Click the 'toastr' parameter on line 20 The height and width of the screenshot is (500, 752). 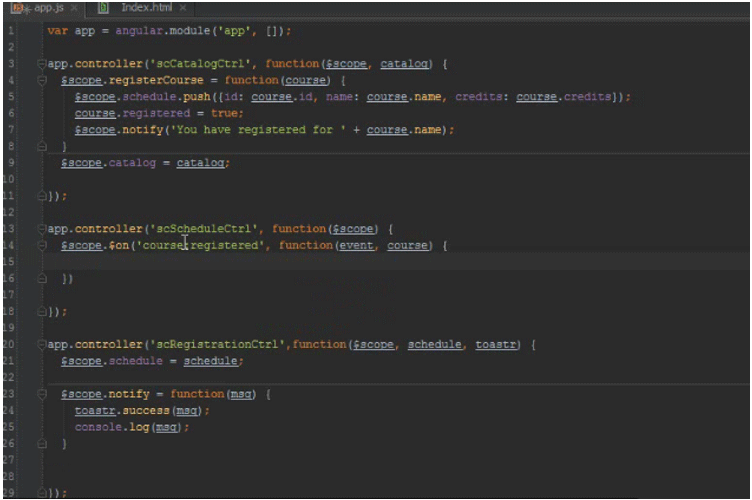pyautogui.click(x=496, y=344)
